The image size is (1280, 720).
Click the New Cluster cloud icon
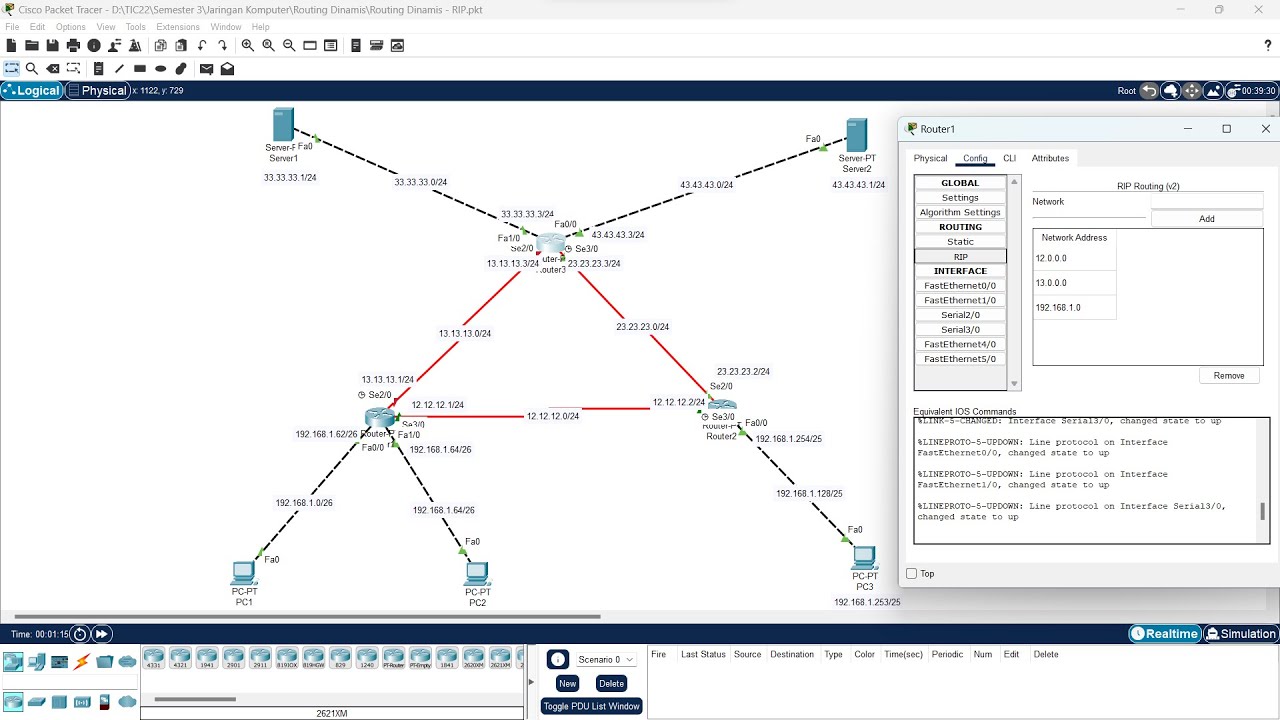1171,91
